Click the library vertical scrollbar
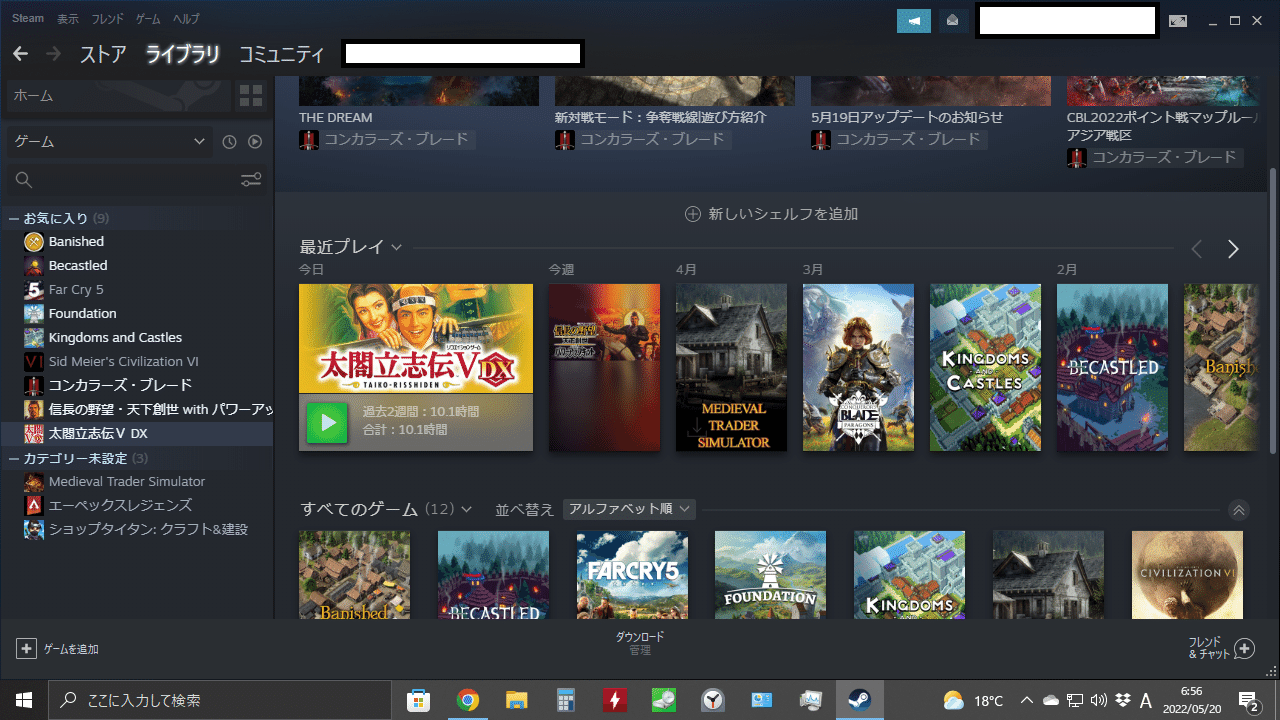This screenshot has height=720, width=1280. [x=1273, y=310]
